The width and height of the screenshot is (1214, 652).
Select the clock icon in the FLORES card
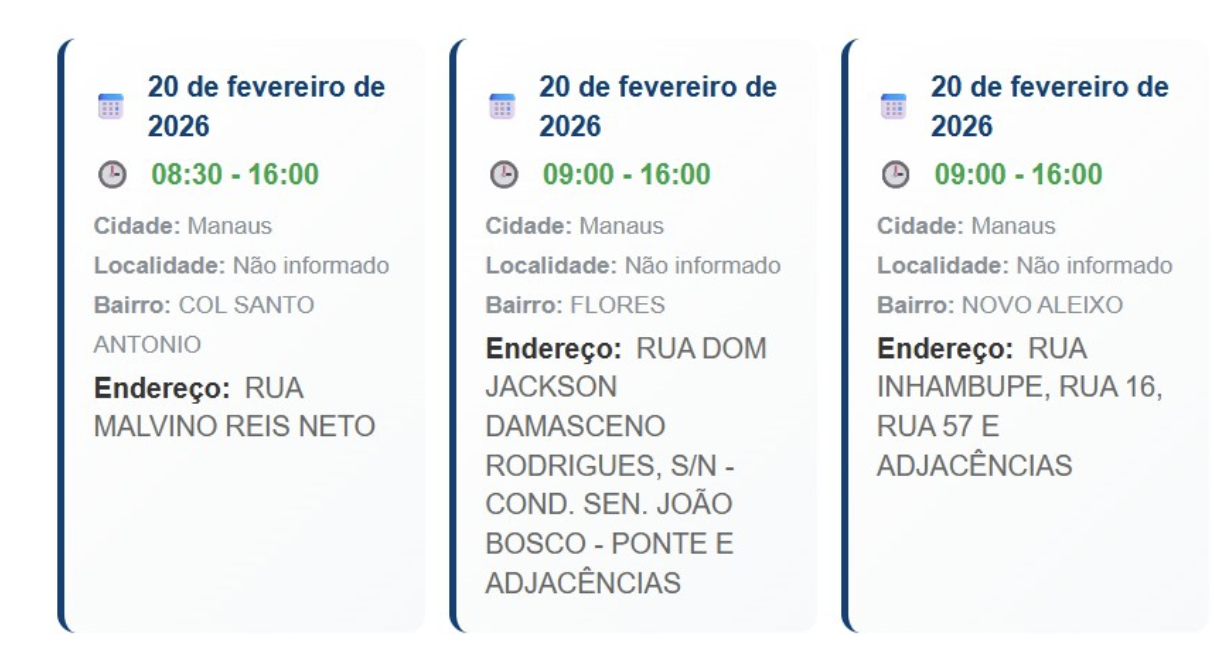click(x=502, y=175)
